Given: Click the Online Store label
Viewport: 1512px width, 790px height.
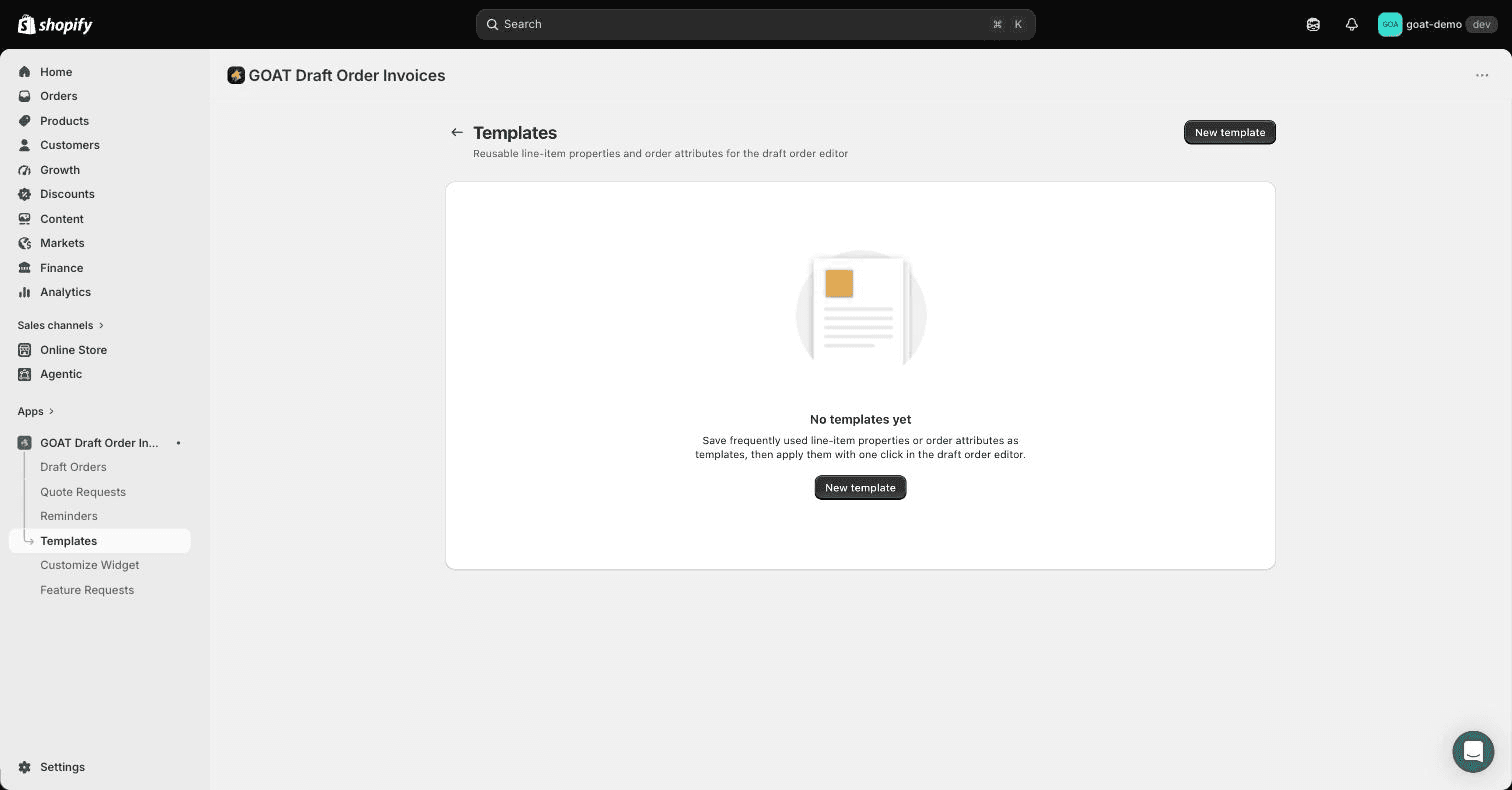Looking at the screenshot, I should (x=73, y=350).
